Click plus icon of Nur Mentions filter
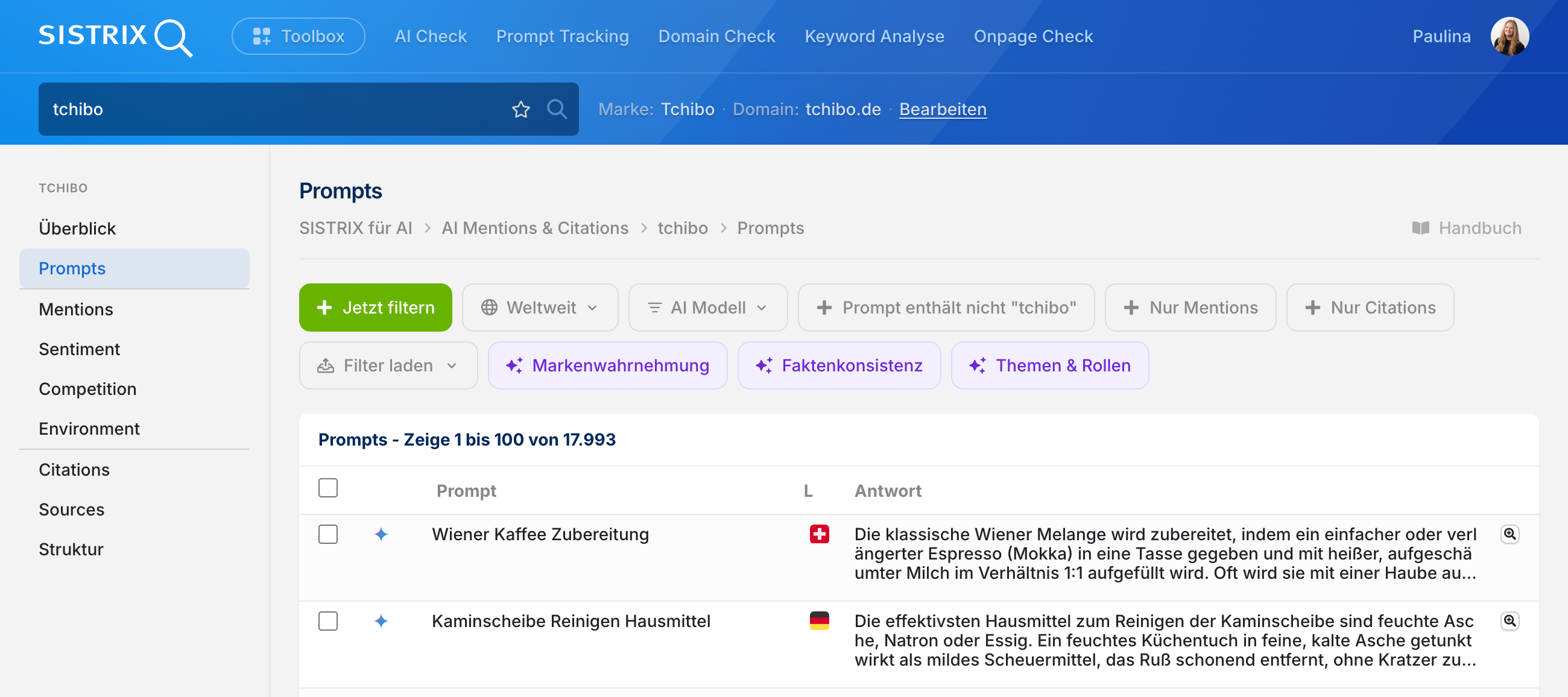The height and width of the screenshot is (697, 1568). [x=1131, y=307]
